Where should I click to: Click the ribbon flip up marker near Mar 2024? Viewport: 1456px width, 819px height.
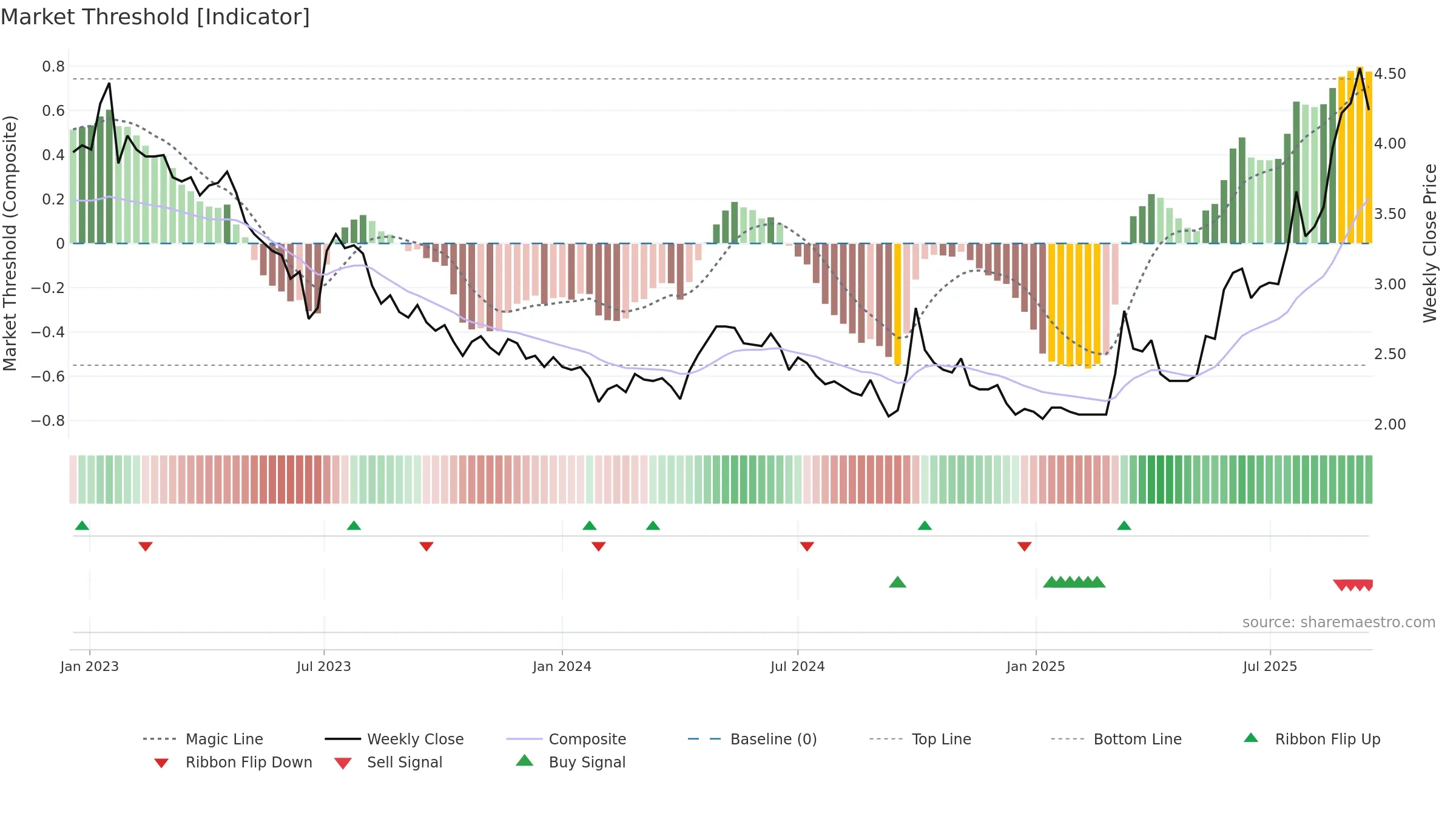(653, 525)
